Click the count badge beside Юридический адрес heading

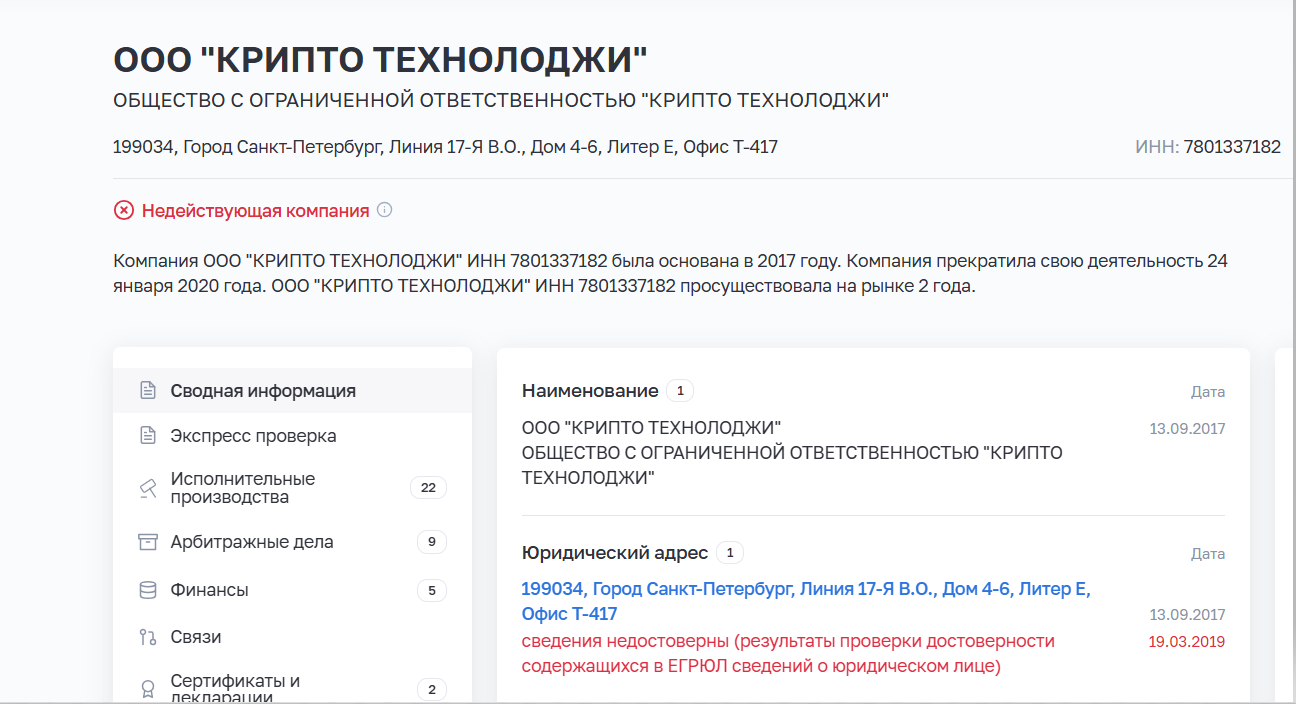pos(730,552)
